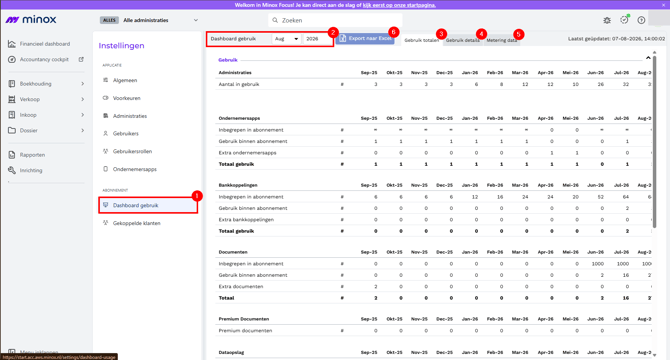The image size is (670, 360).
Task: Collapse the Gebruik section arrow
Action: [x=648, y=58]
